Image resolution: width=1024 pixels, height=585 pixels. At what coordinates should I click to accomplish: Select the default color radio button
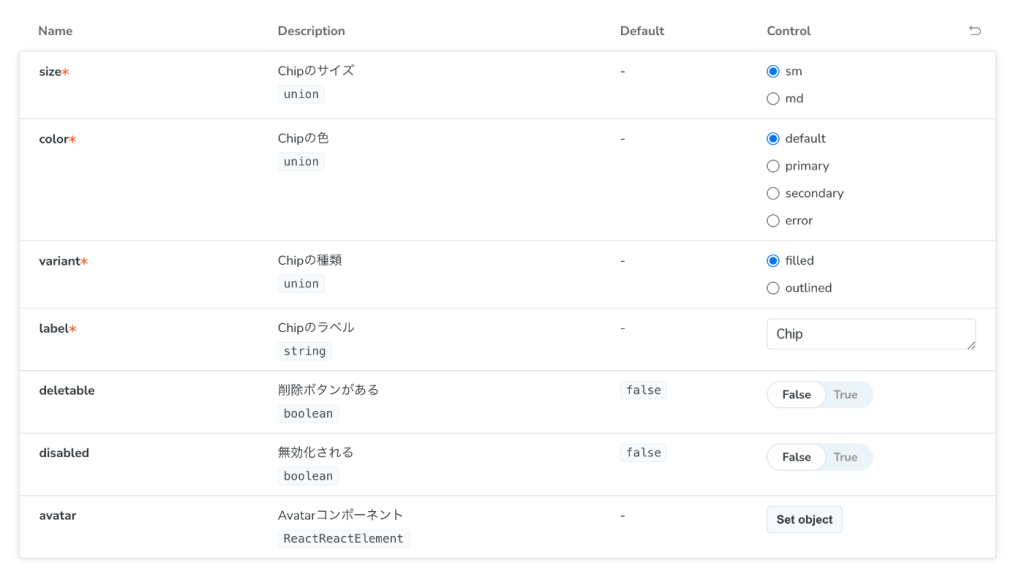coord(773,139)
